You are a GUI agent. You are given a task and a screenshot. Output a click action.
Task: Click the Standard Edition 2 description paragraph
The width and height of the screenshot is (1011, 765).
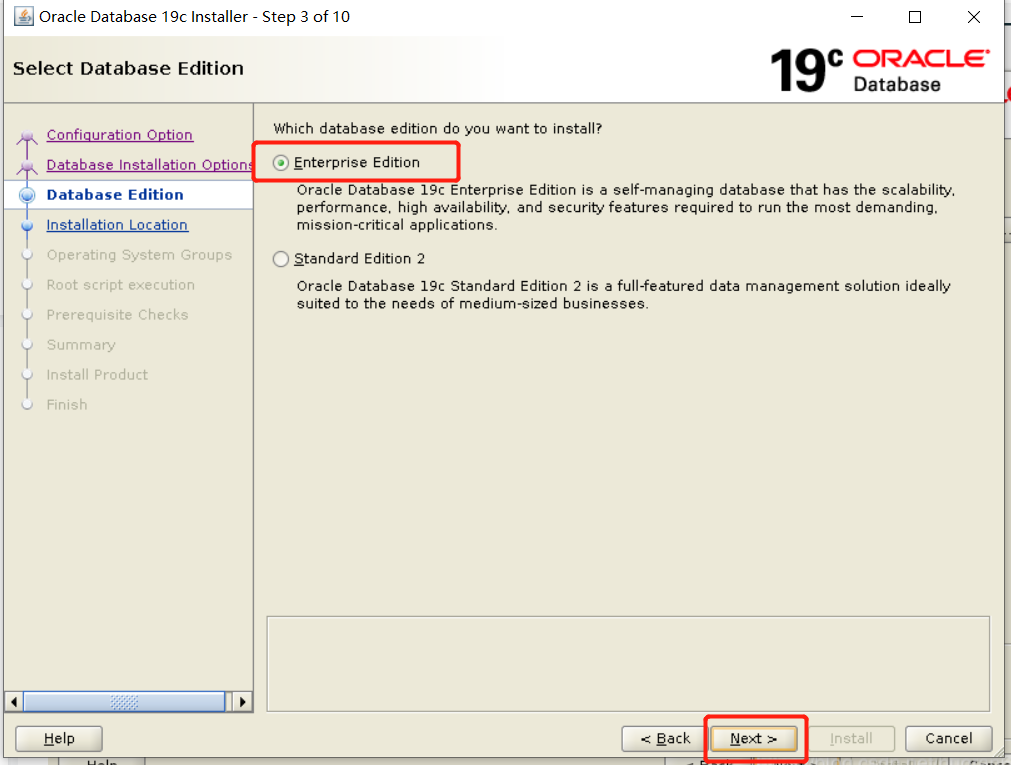pyautogui.click(x=623, y=294)
